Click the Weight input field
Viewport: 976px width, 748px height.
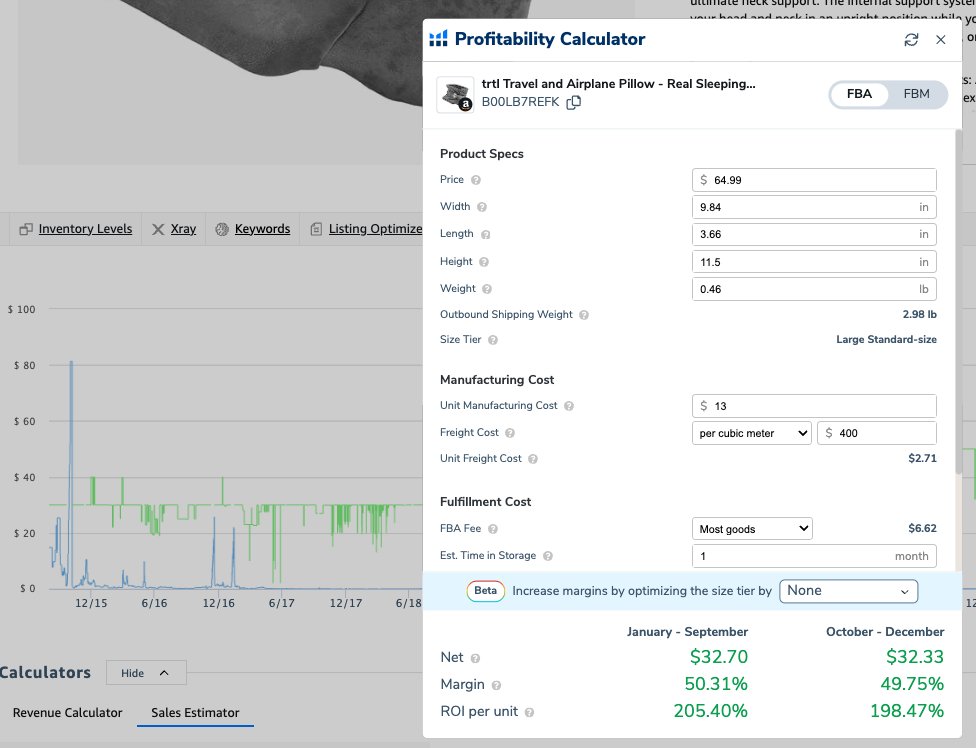[814, 289]
